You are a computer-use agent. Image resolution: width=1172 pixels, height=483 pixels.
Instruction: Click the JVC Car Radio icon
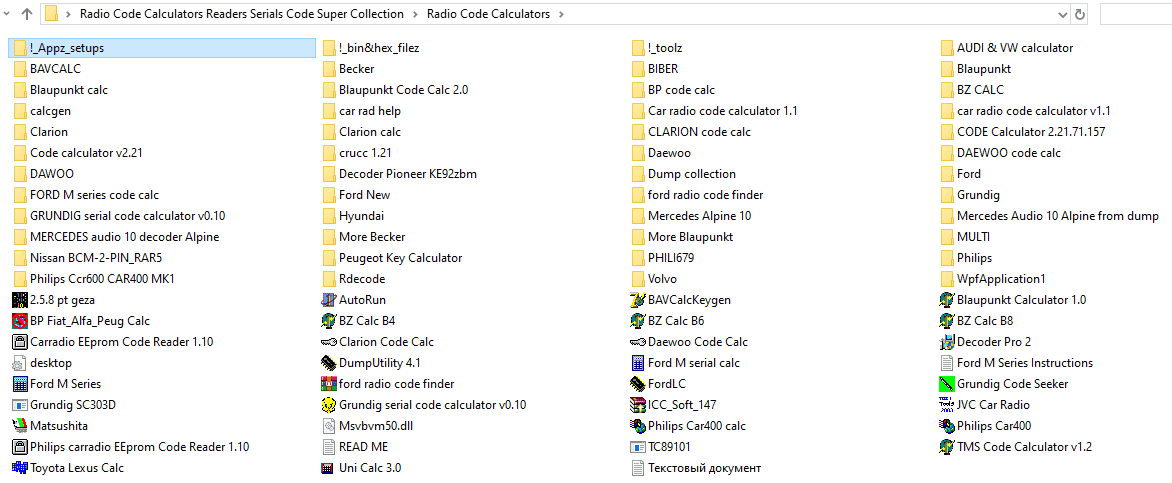pyautogui.click(x=946, y=404)
